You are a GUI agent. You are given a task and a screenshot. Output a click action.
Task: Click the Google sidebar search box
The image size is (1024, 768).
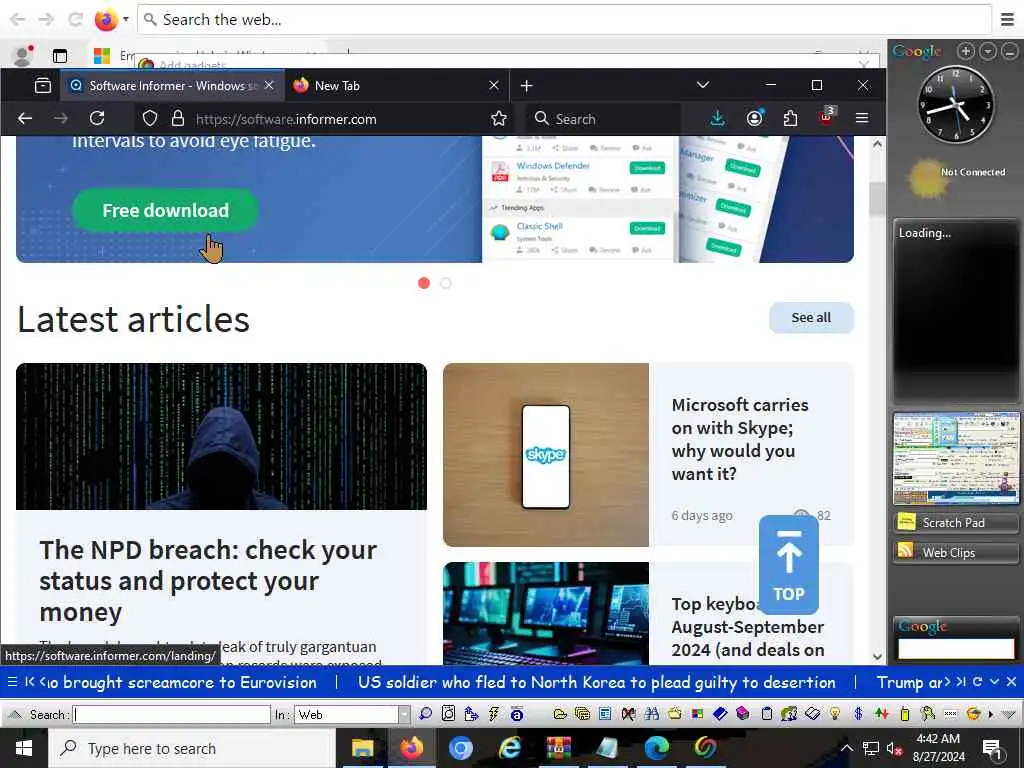(955, 648)
